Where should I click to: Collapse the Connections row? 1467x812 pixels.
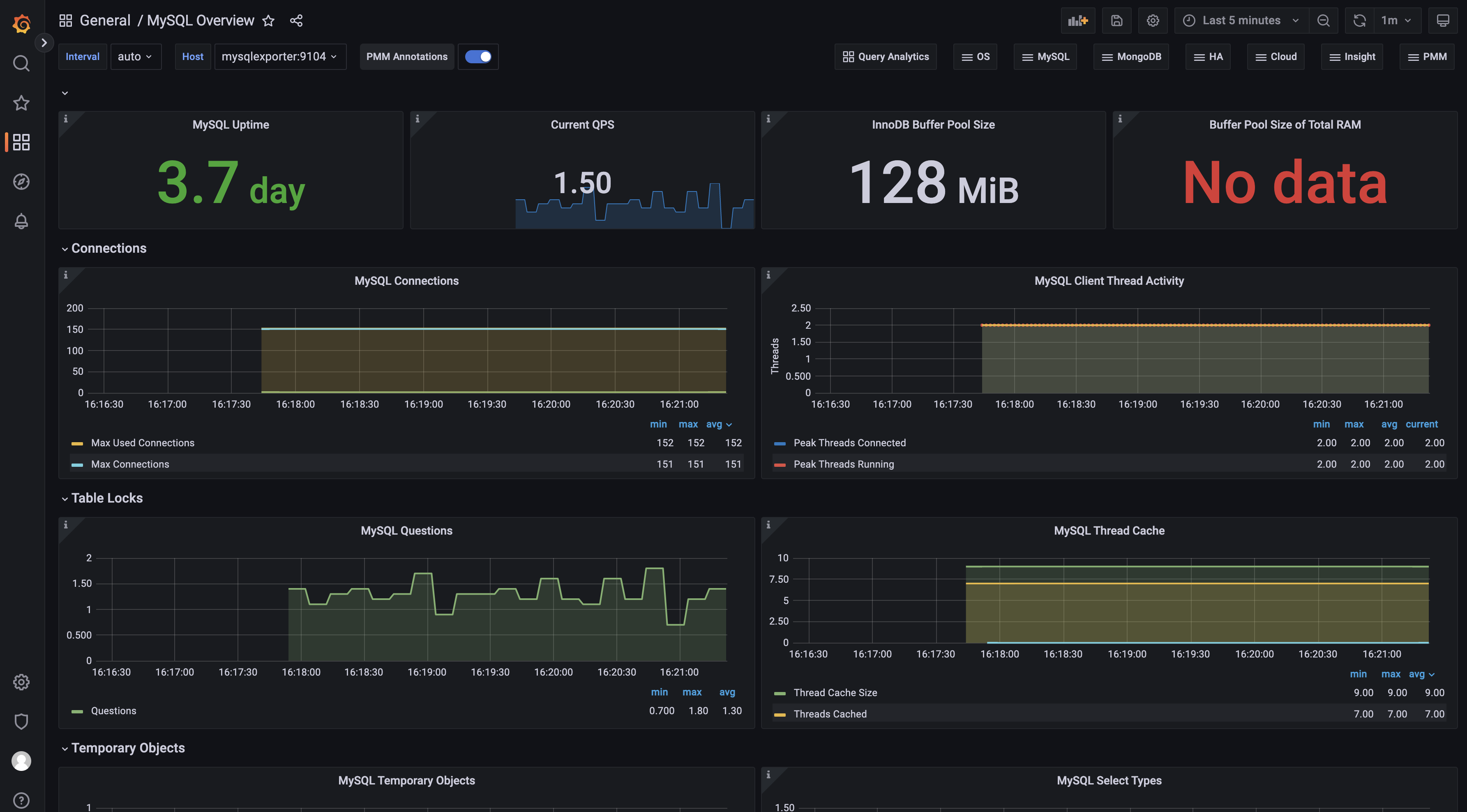pos(108,248)
